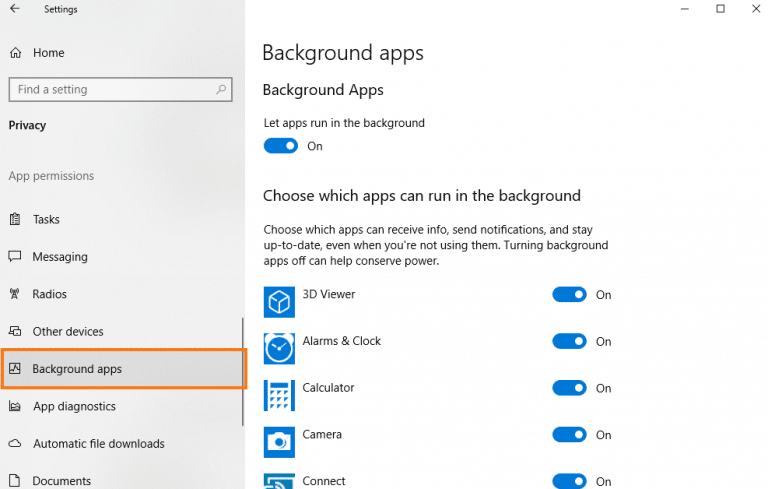Switch off Camera background toggle
Image resolution: width=768 pixels, height=489 pixels.
pos(569,435)
